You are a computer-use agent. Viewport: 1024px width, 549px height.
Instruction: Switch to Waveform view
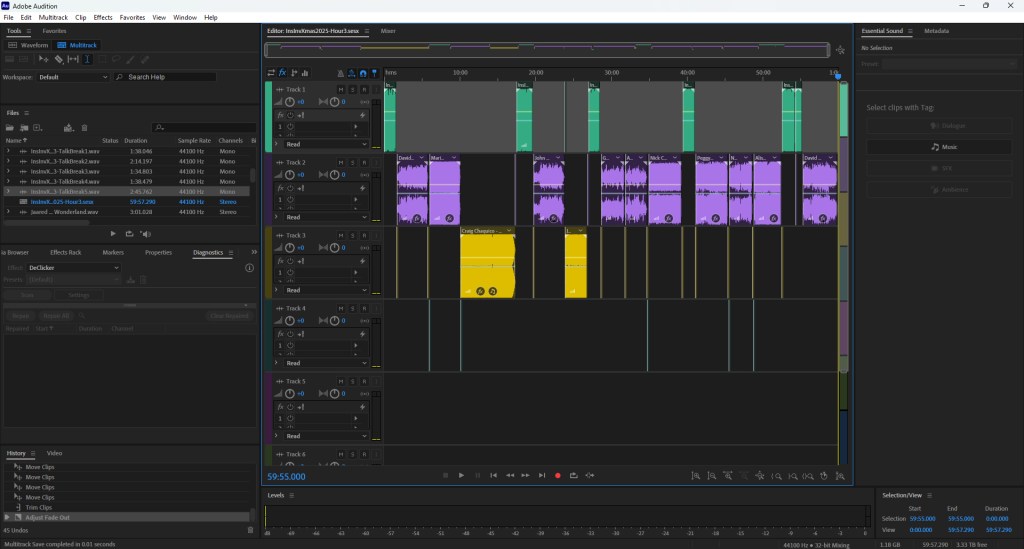pos(29,45)
